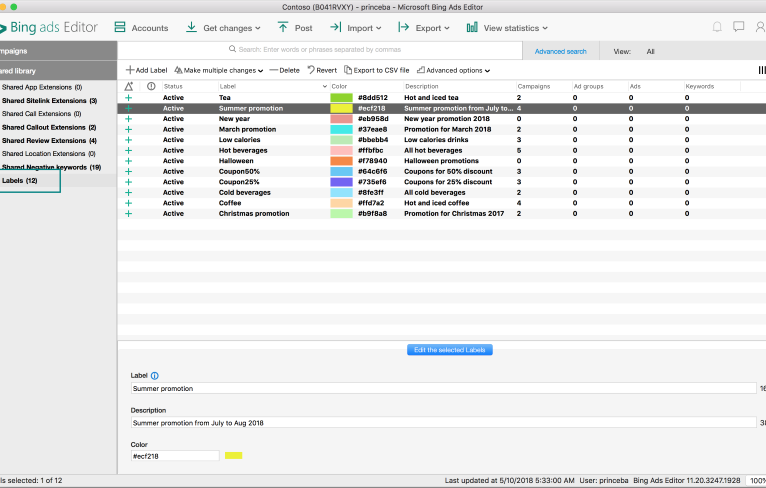766x488 pixels.
Task: Click the warning triangle column header
Action: point(128,86)
